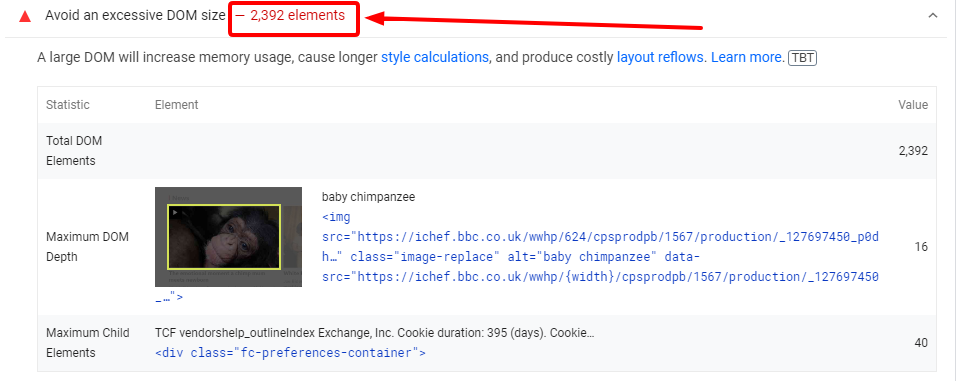Click the audit title Avoid an excessive DOM size
This screenshot has height=381, width=956.
coord(135,16)
